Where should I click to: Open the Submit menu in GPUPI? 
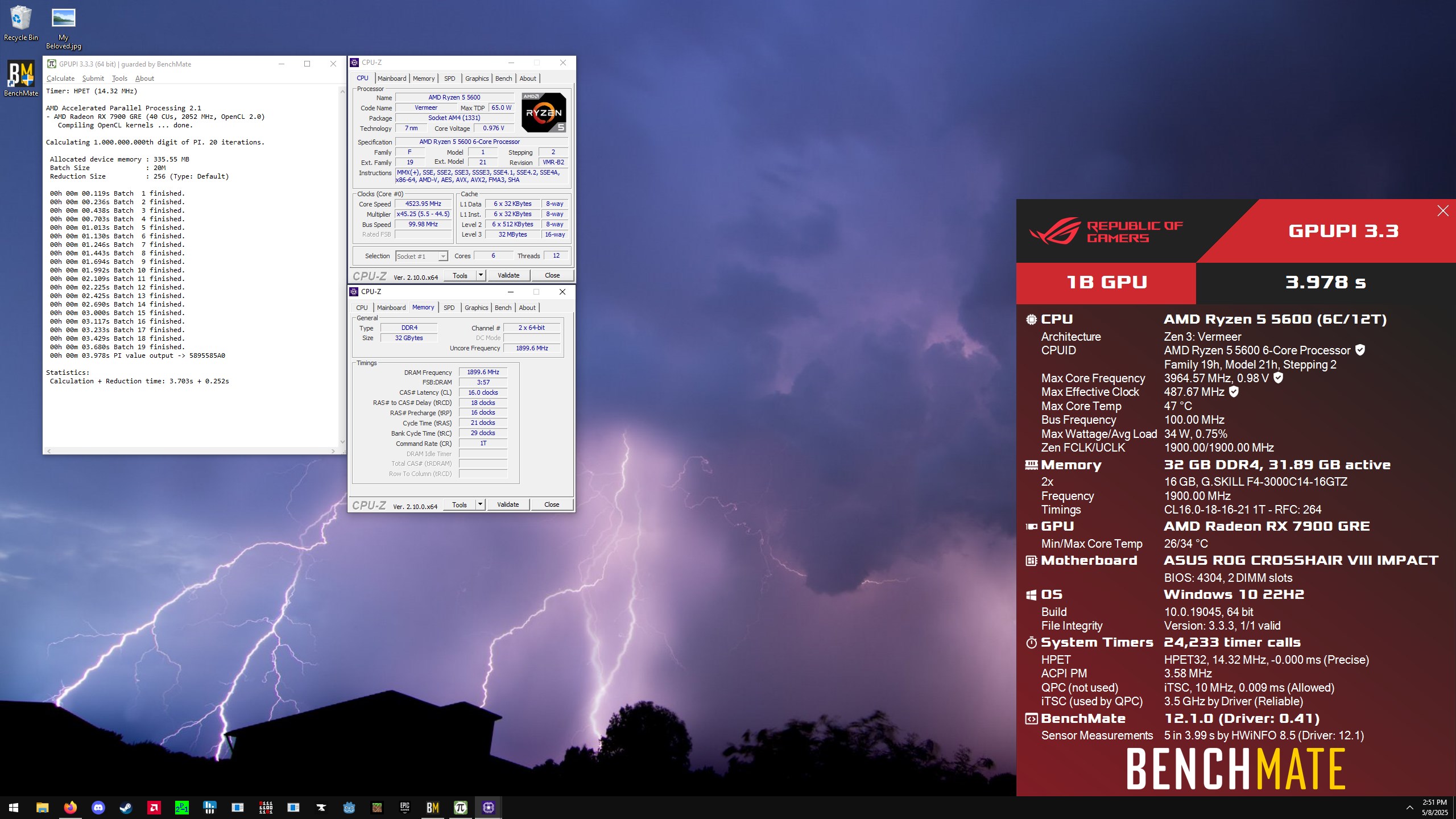(x=93, y=78)
